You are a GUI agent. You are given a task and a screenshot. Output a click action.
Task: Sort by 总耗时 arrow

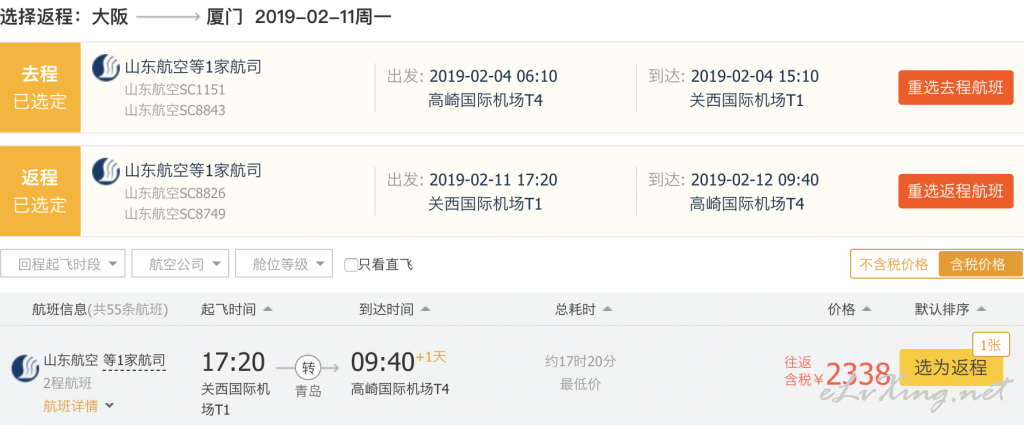pyautogui.click(x=607, y=309)
